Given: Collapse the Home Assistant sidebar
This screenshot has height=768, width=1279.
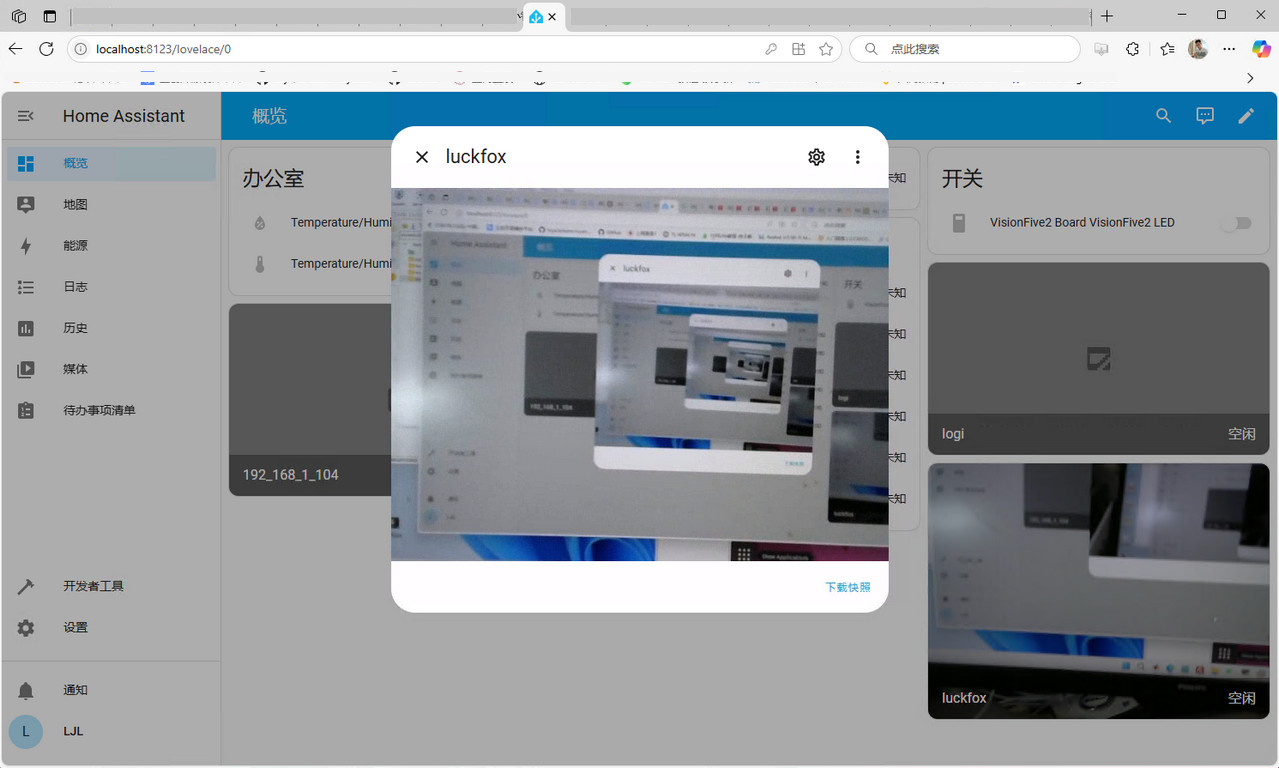Looking at the screenshot, I should coord(26,116).
